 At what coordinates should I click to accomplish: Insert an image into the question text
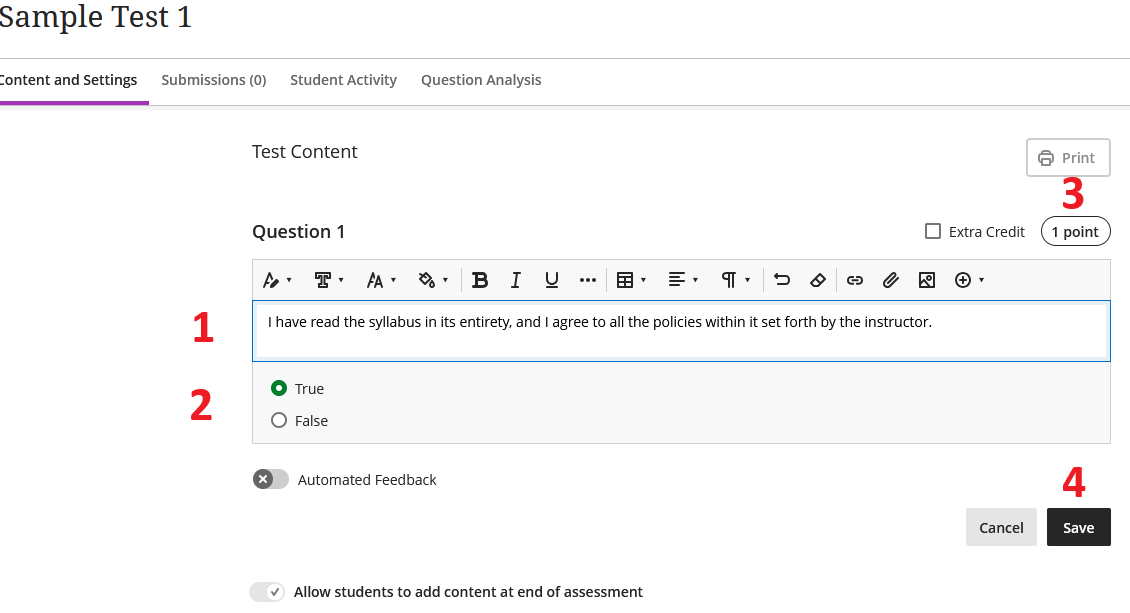(x=927, y=280)
